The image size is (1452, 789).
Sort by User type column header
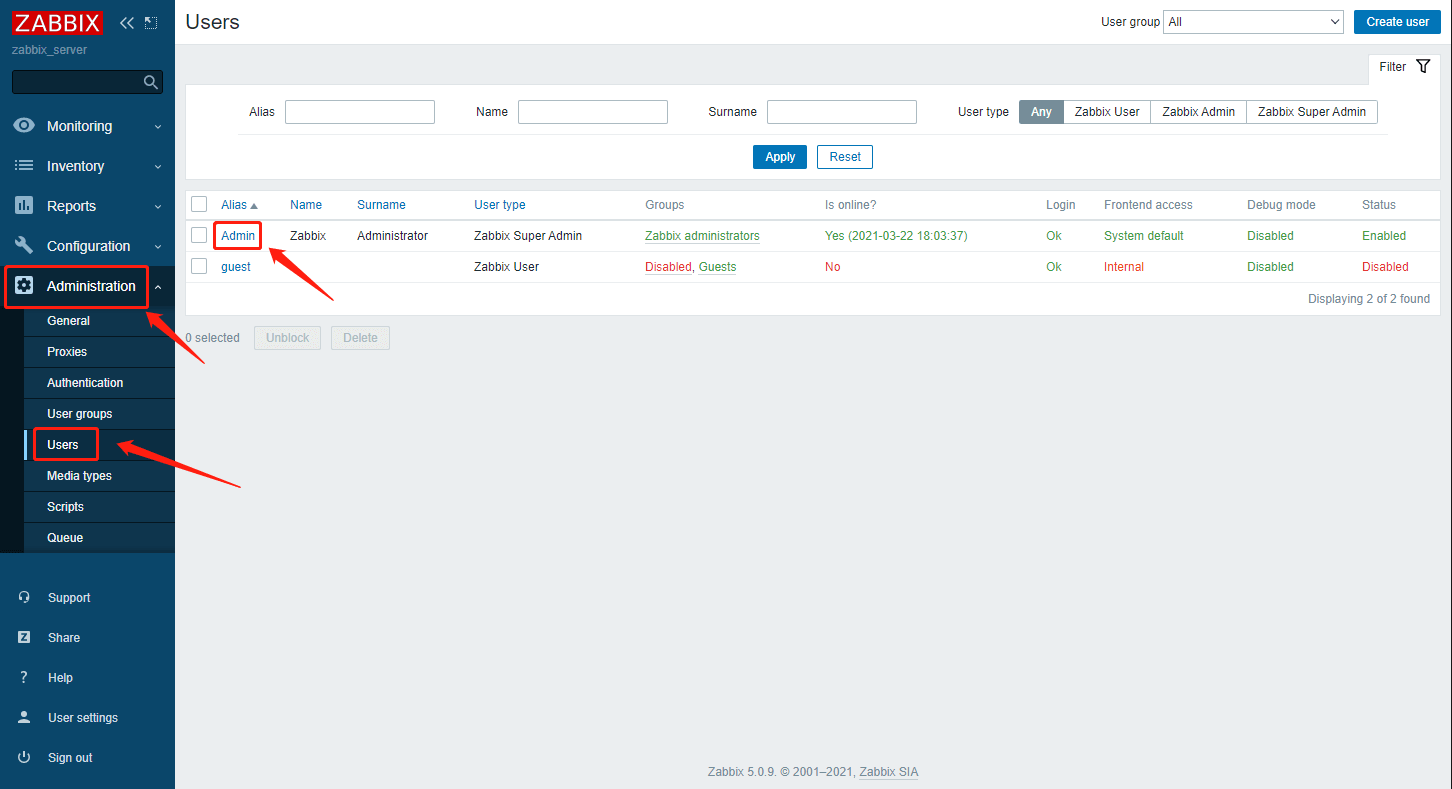coord(500,205)
